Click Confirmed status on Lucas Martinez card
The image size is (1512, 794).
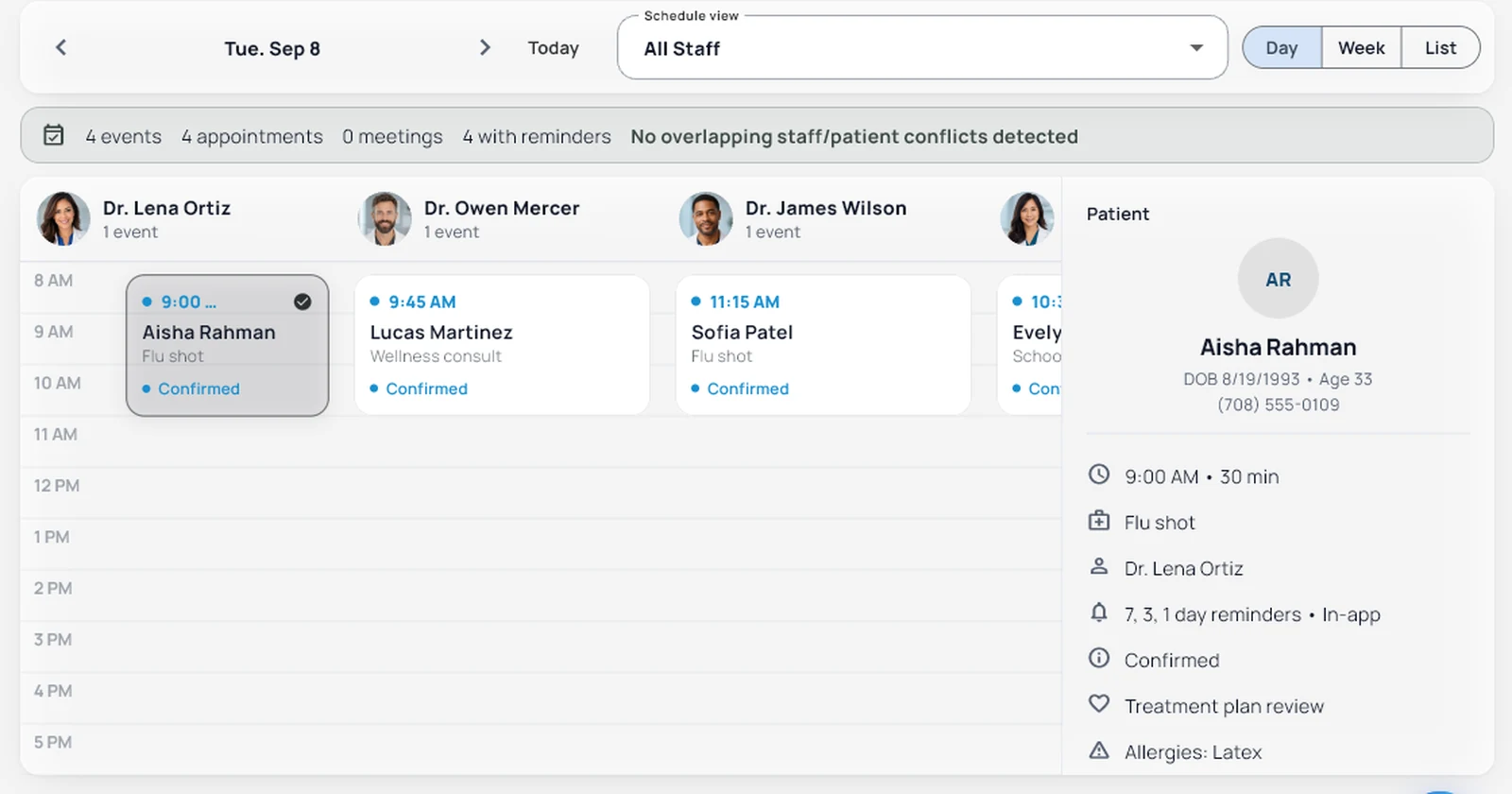426,388
